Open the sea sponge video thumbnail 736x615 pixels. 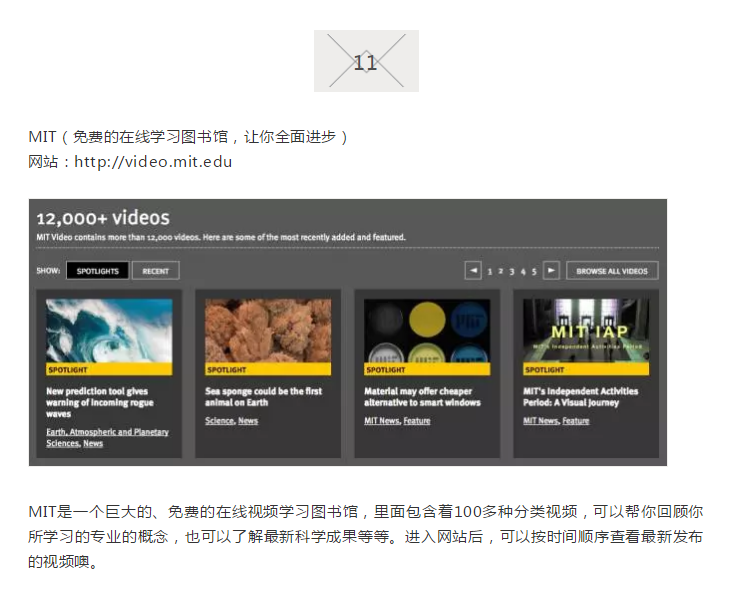268,331
